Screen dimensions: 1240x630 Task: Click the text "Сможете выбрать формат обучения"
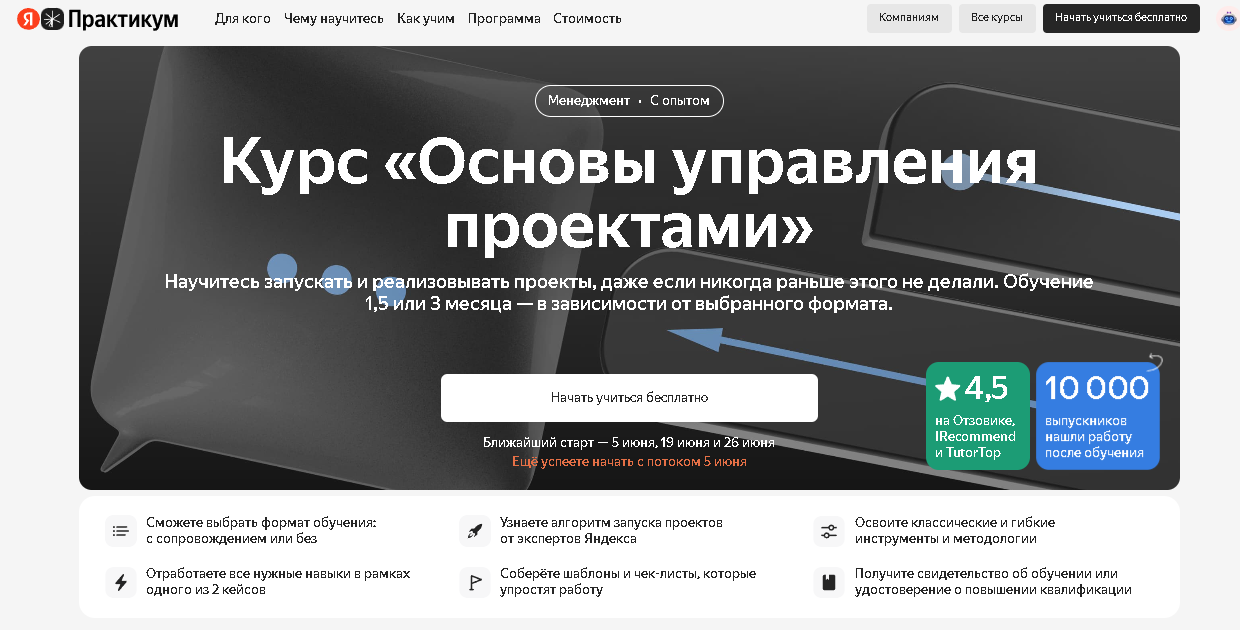(x=261, y=523)
